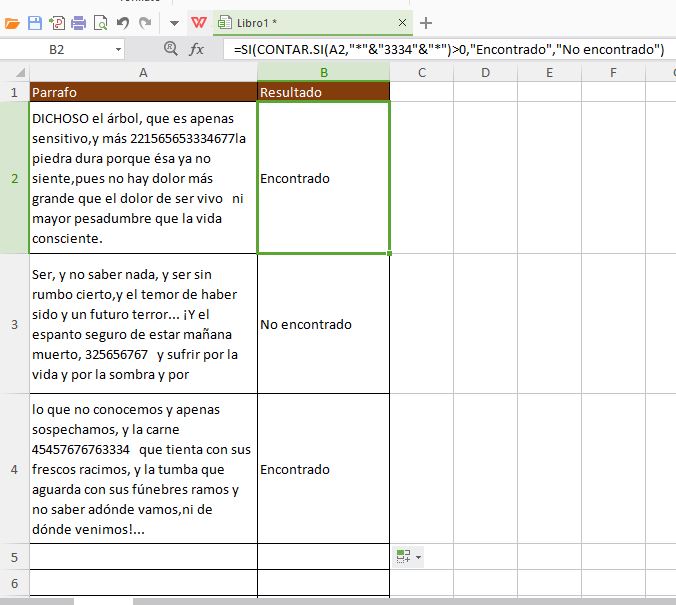Screen dimensions: 676x605
Task: Print the spreadsheet with the printer icon
Action: 78,23
